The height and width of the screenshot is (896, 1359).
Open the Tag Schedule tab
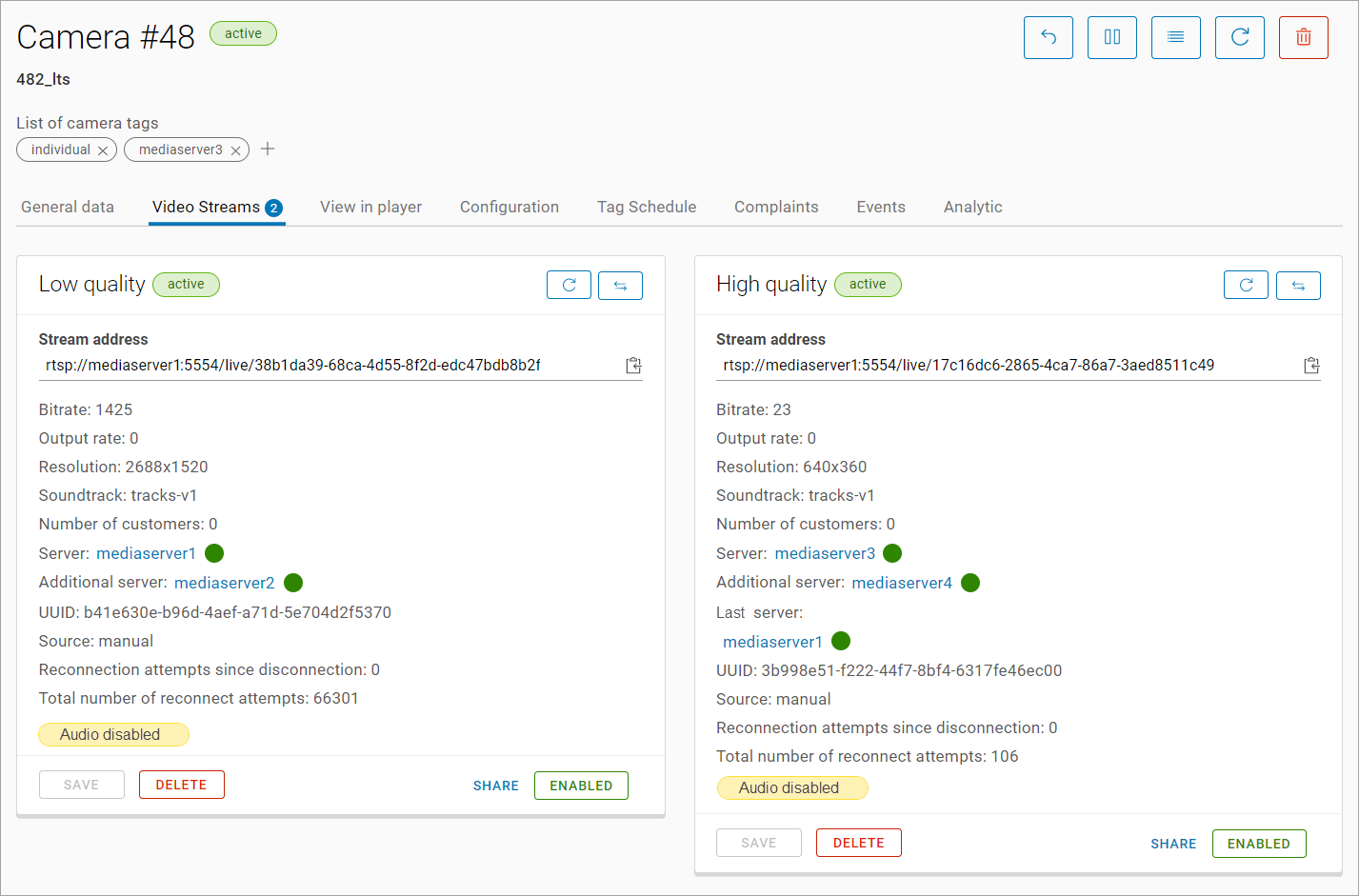point(646,207)
